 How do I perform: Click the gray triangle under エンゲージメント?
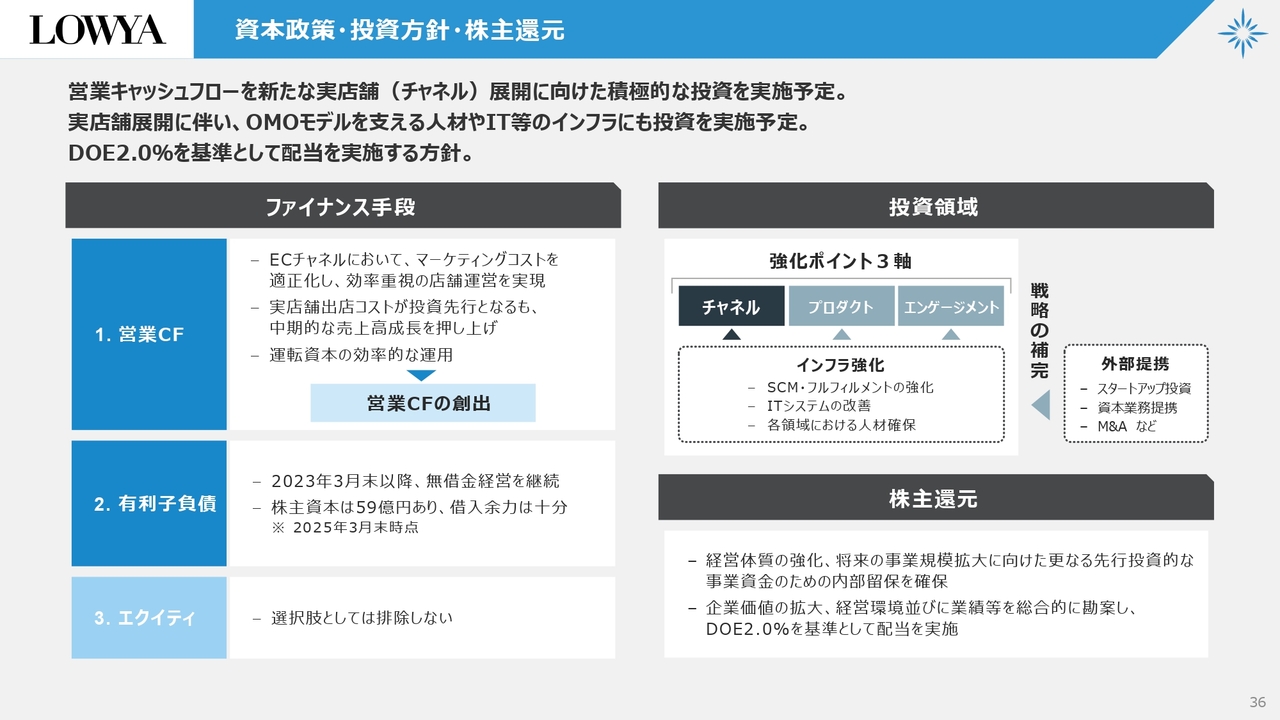pos(951,335)
